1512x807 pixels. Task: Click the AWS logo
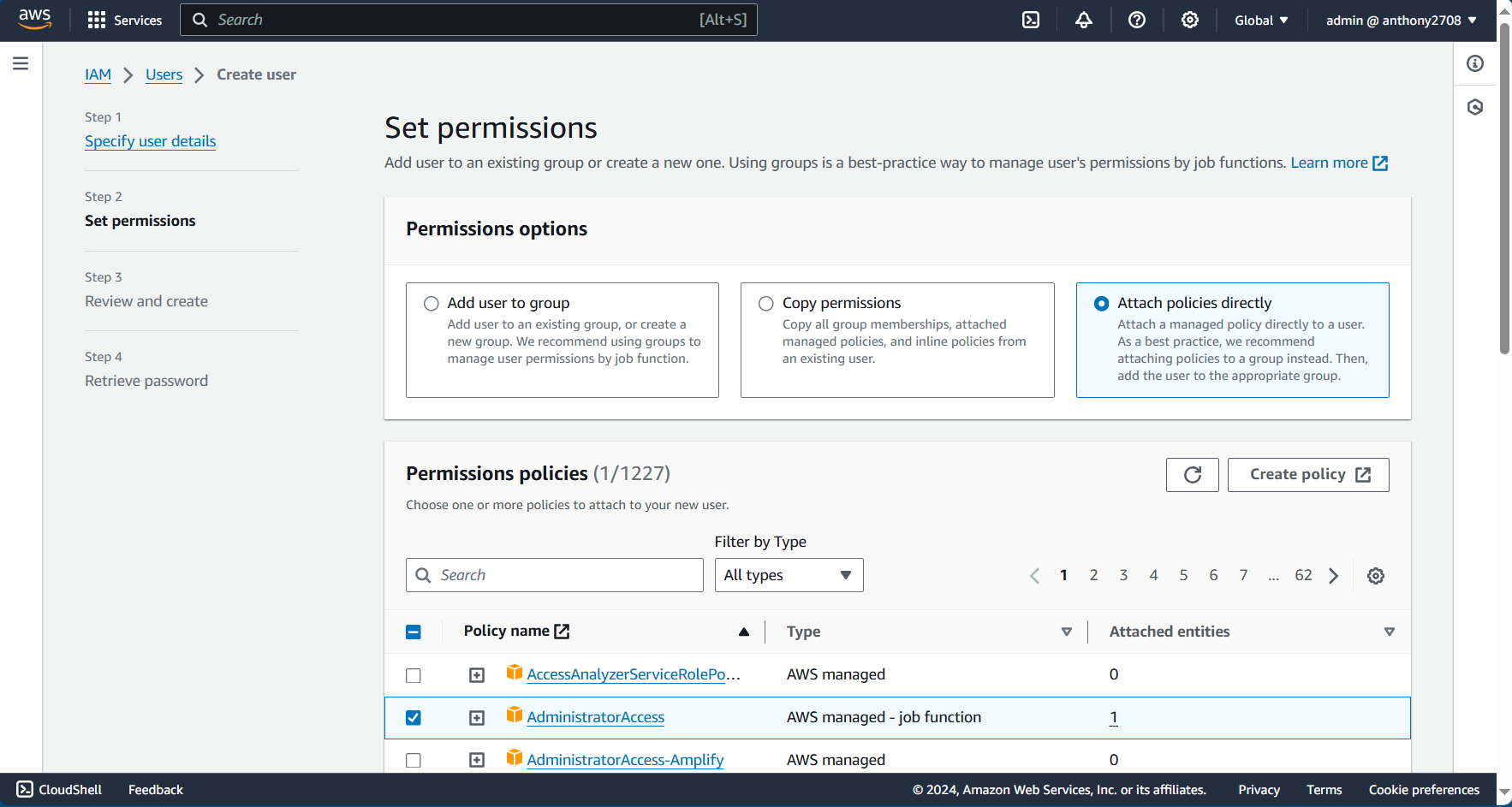click(34, 20)
